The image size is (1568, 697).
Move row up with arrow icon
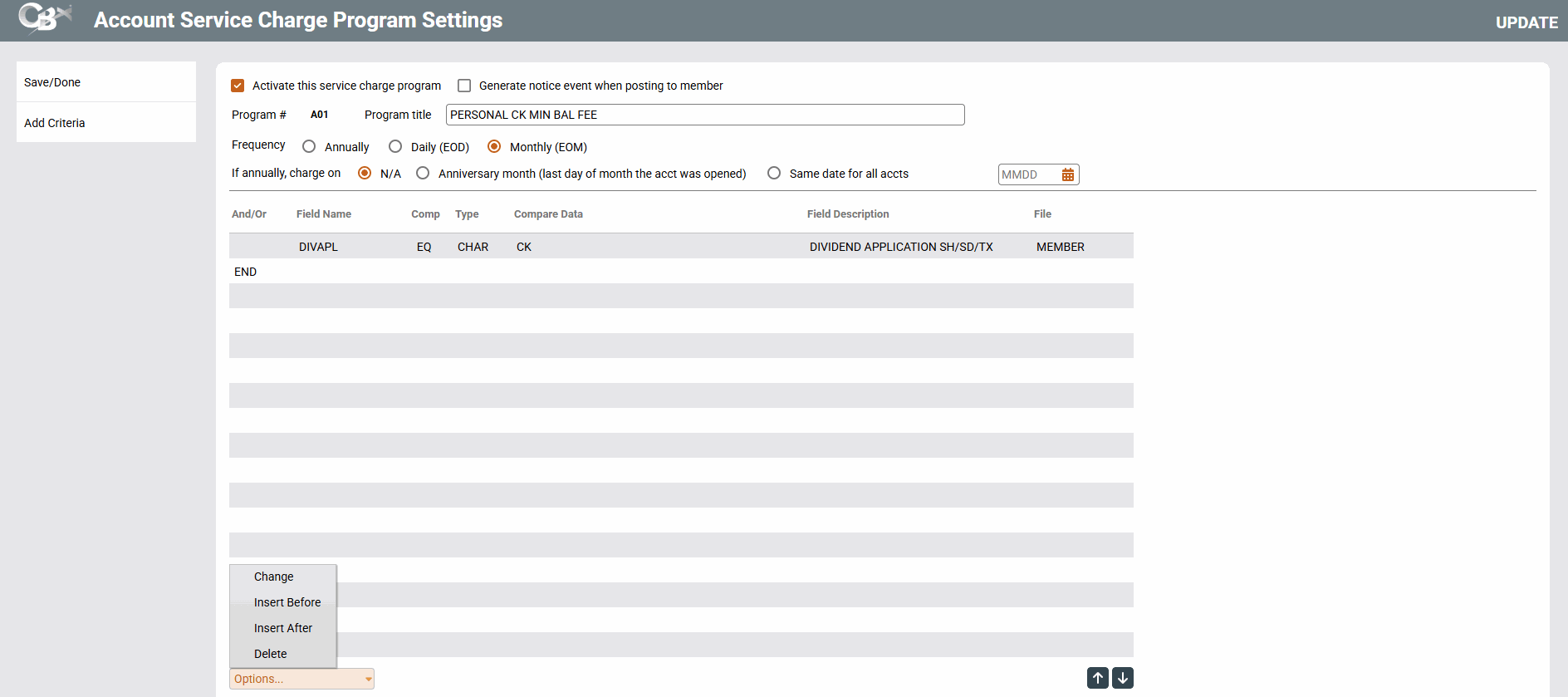(1097, 678)
